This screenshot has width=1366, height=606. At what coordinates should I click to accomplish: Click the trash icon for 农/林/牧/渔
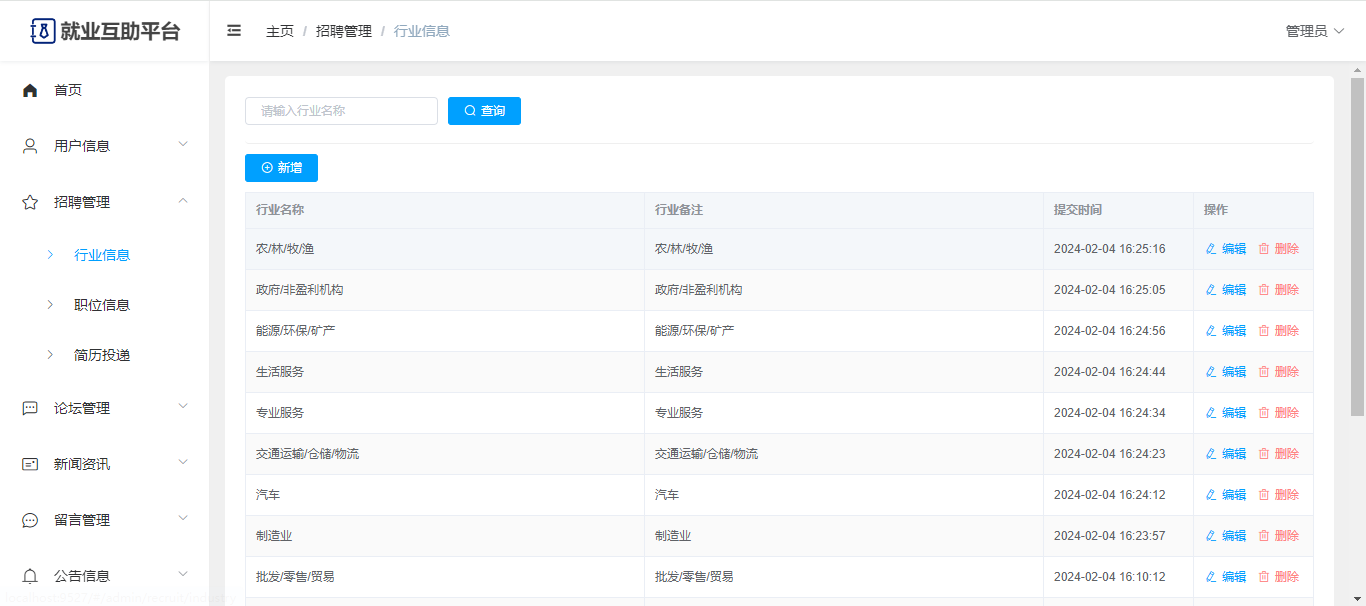[1263, 249]
